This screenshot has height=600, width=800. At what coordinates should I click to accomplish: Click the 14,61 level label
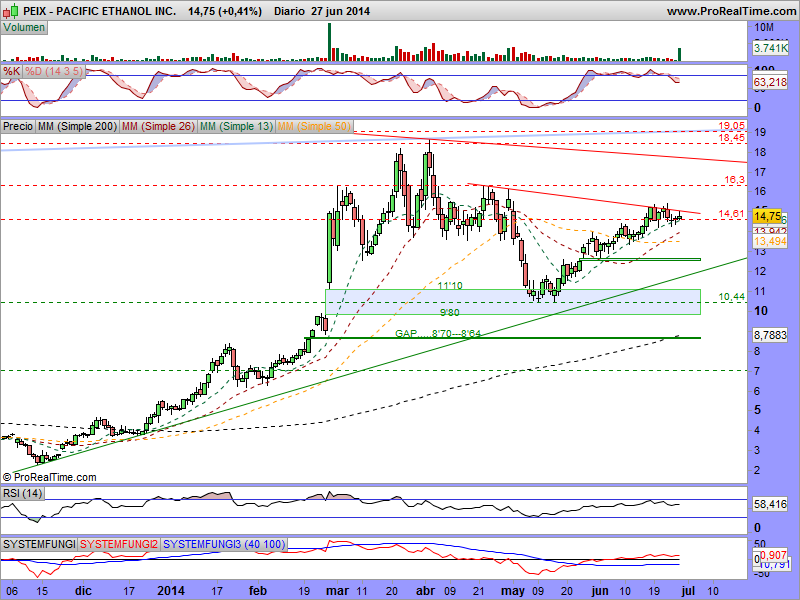click(732, 214)
